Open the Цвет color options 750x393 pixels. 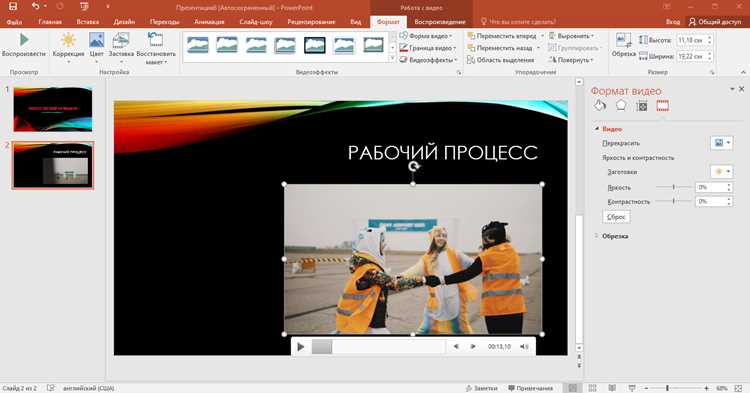97,47
